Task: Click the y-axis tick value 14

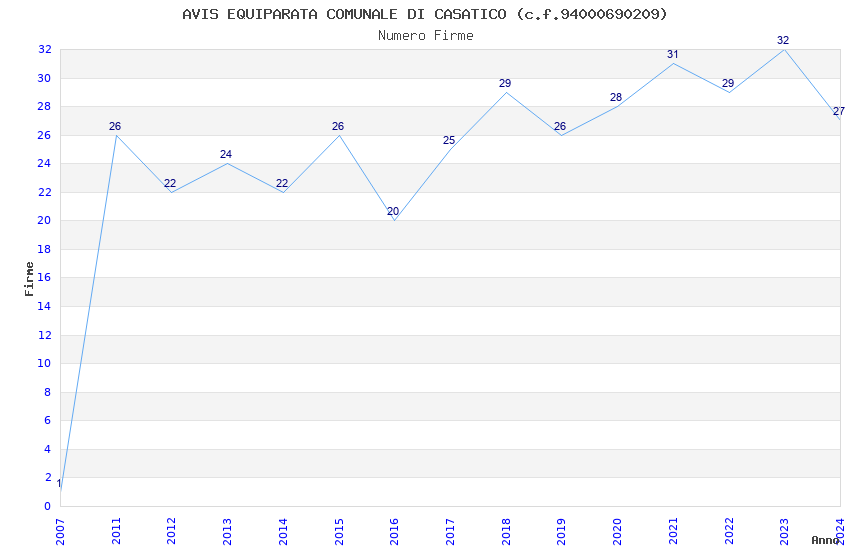Action: (x=44, y=306)
